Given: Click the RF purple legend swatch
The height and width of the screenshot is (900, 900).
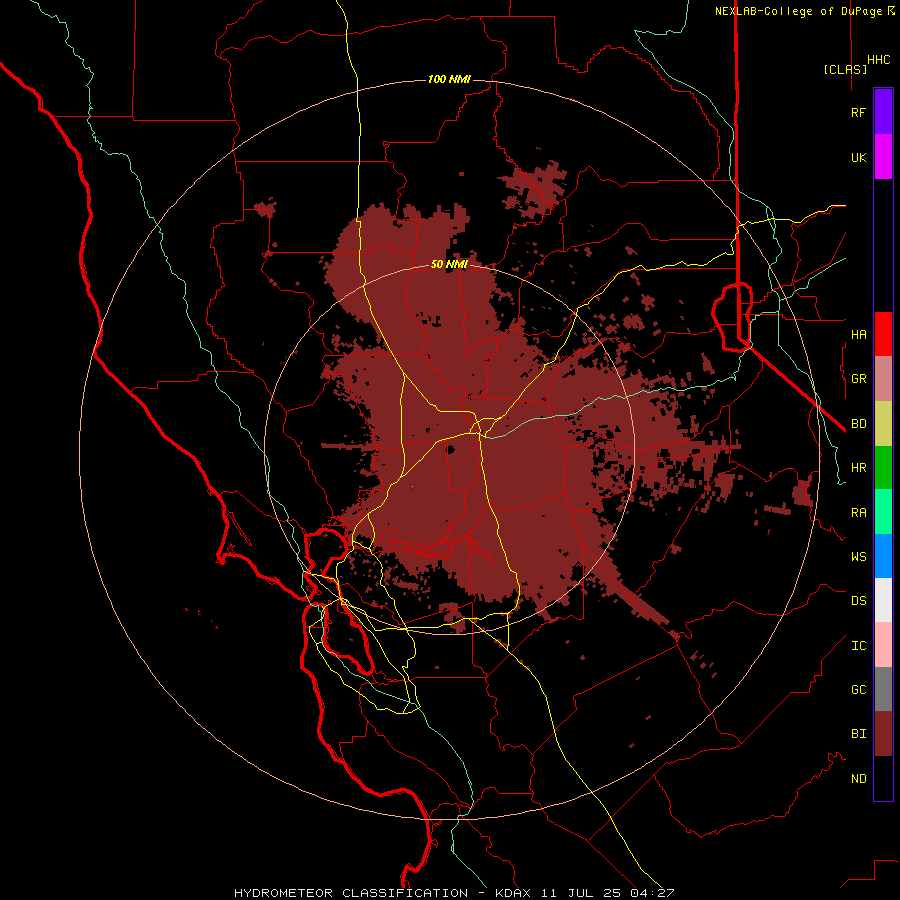Looking at the screenshot, I should click(x=883, y=112).
